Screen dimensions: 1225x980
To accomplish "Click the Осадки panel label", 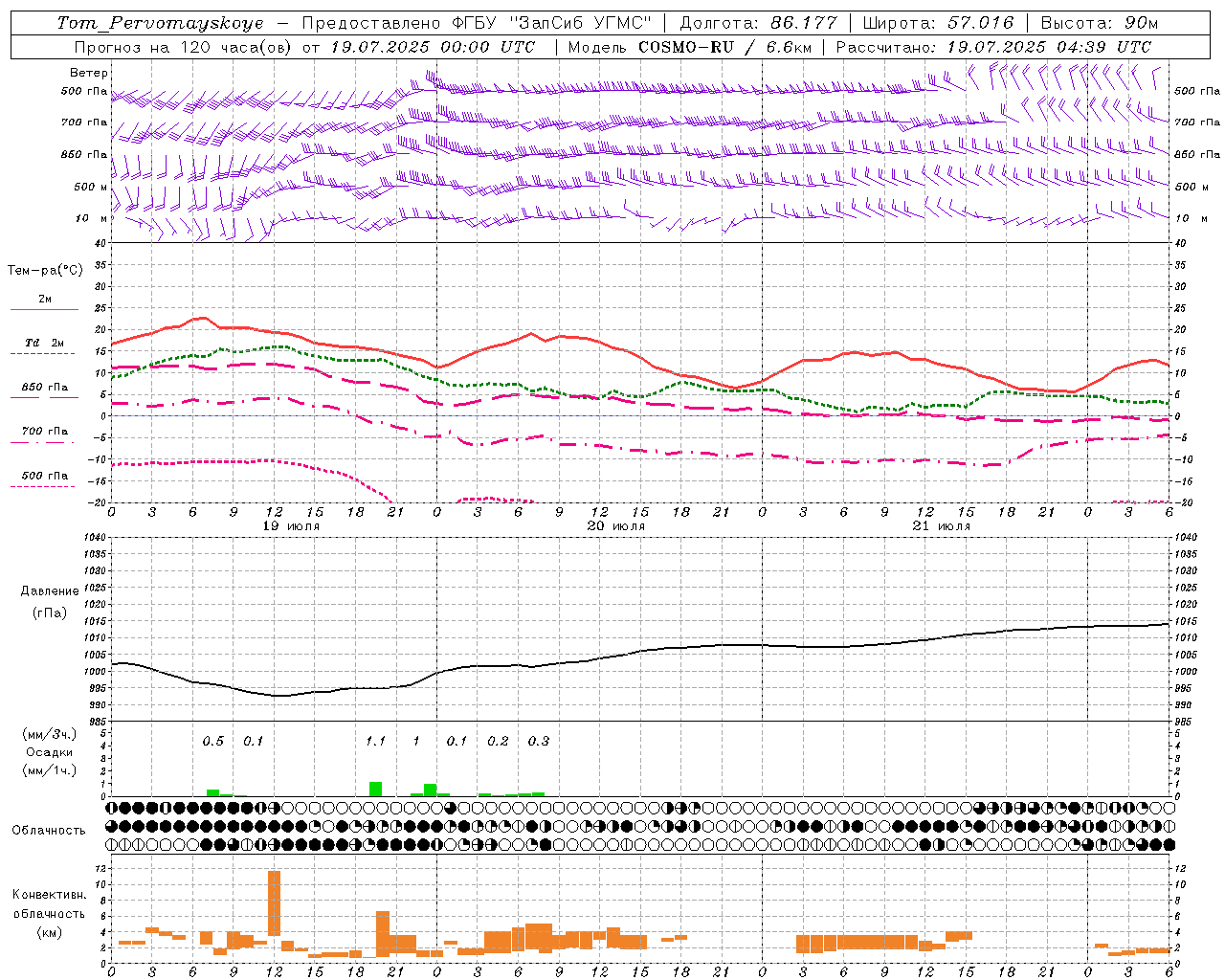I will coord(50,752).
